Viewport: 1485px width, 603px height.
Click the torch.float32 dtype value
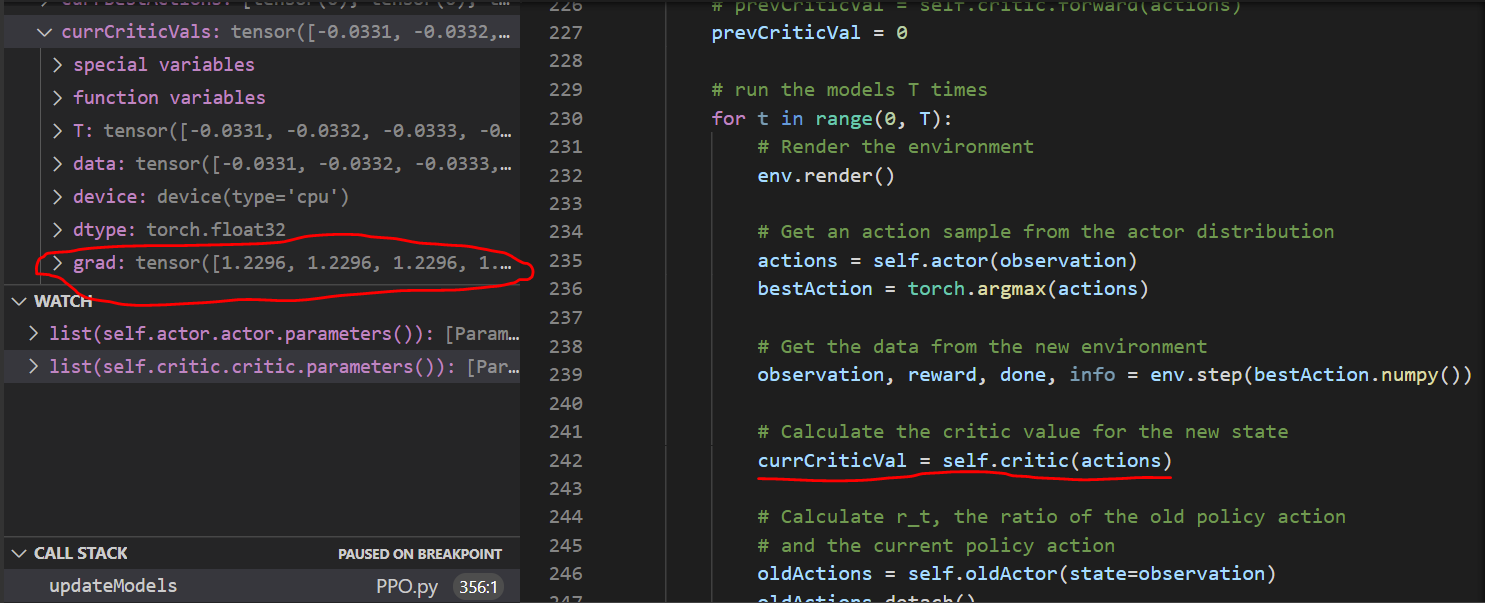pyautogui.click(x=215, y=230)
